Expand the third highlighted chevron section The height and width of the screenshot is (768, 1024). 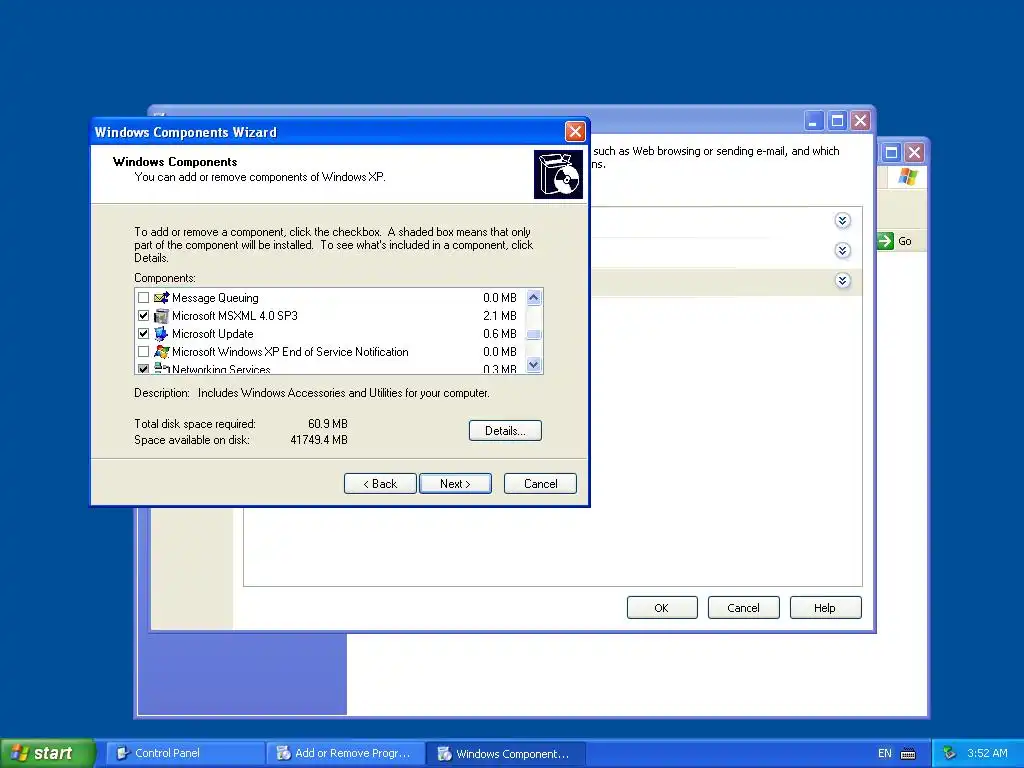842,281
